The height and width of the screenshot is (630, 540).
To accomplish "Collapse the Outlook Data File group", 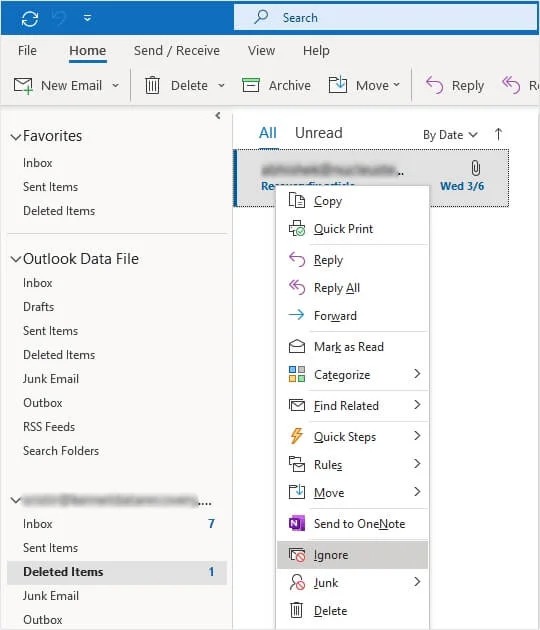I will [16, 260].
